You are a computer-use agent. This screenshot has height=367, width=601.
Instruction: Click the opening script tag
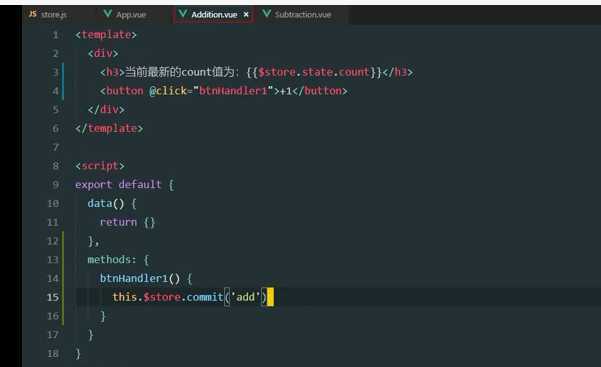click(100, 166)
